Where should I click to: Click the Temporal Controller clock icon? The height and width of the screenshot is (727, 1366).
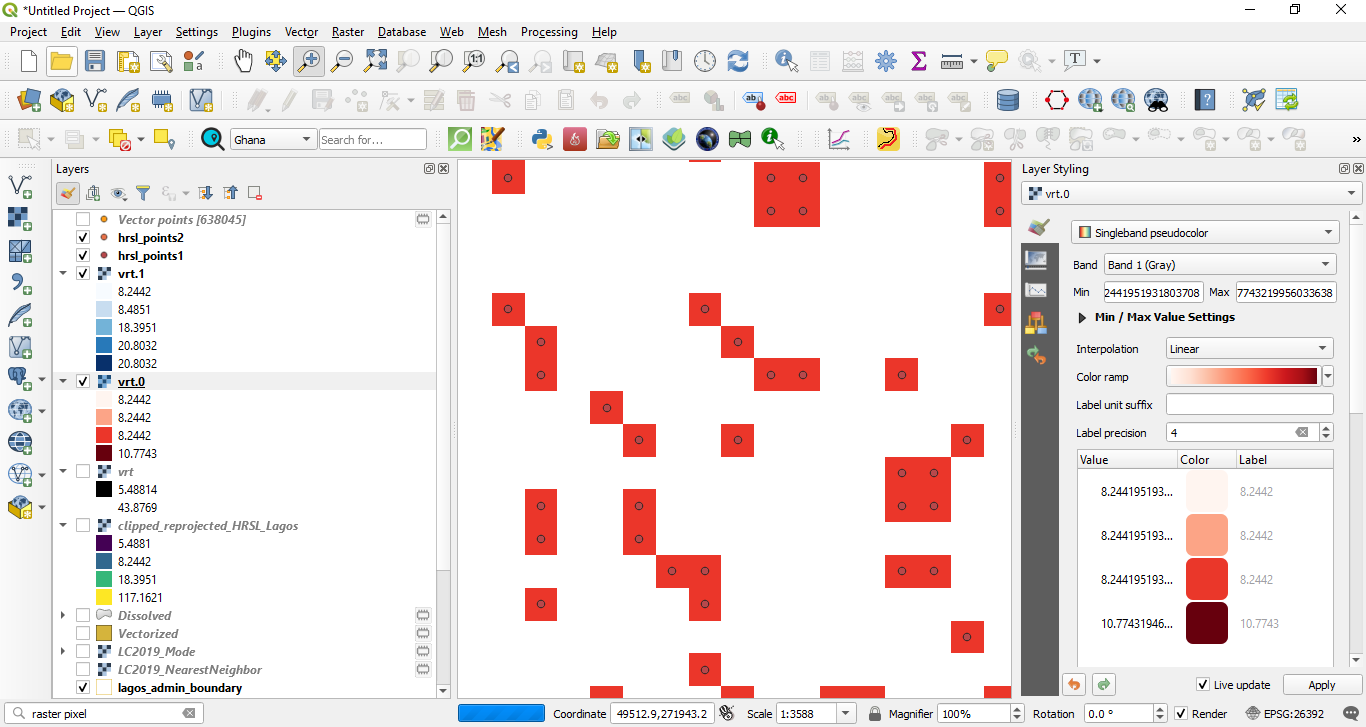pos(705,61)
